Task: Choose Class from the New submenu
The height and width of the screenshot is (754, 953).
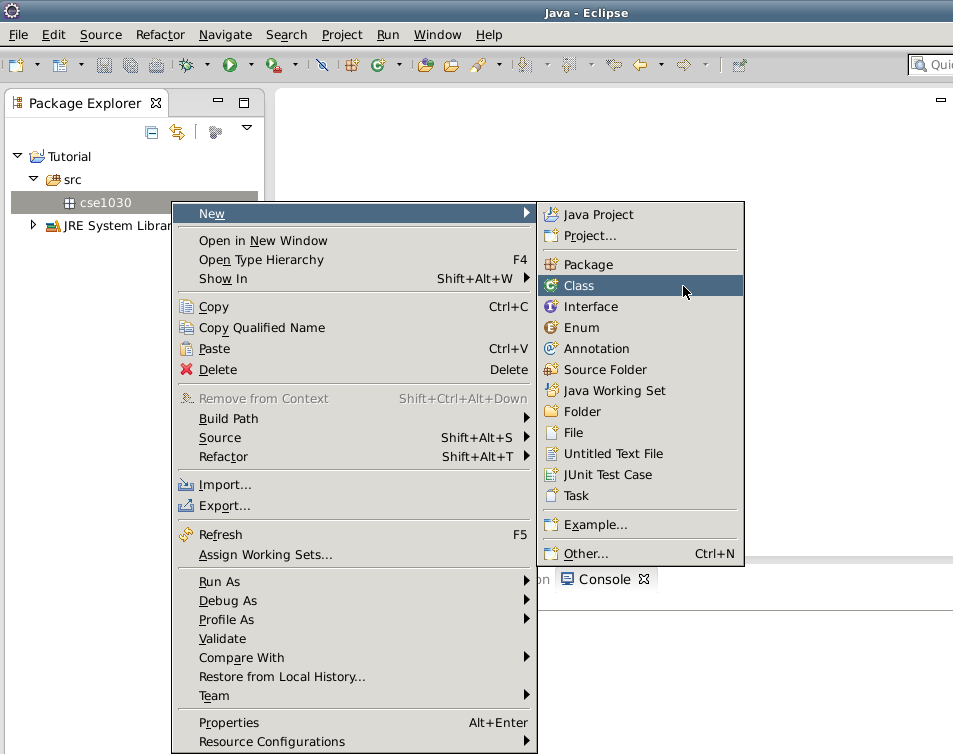Action: 641,286
